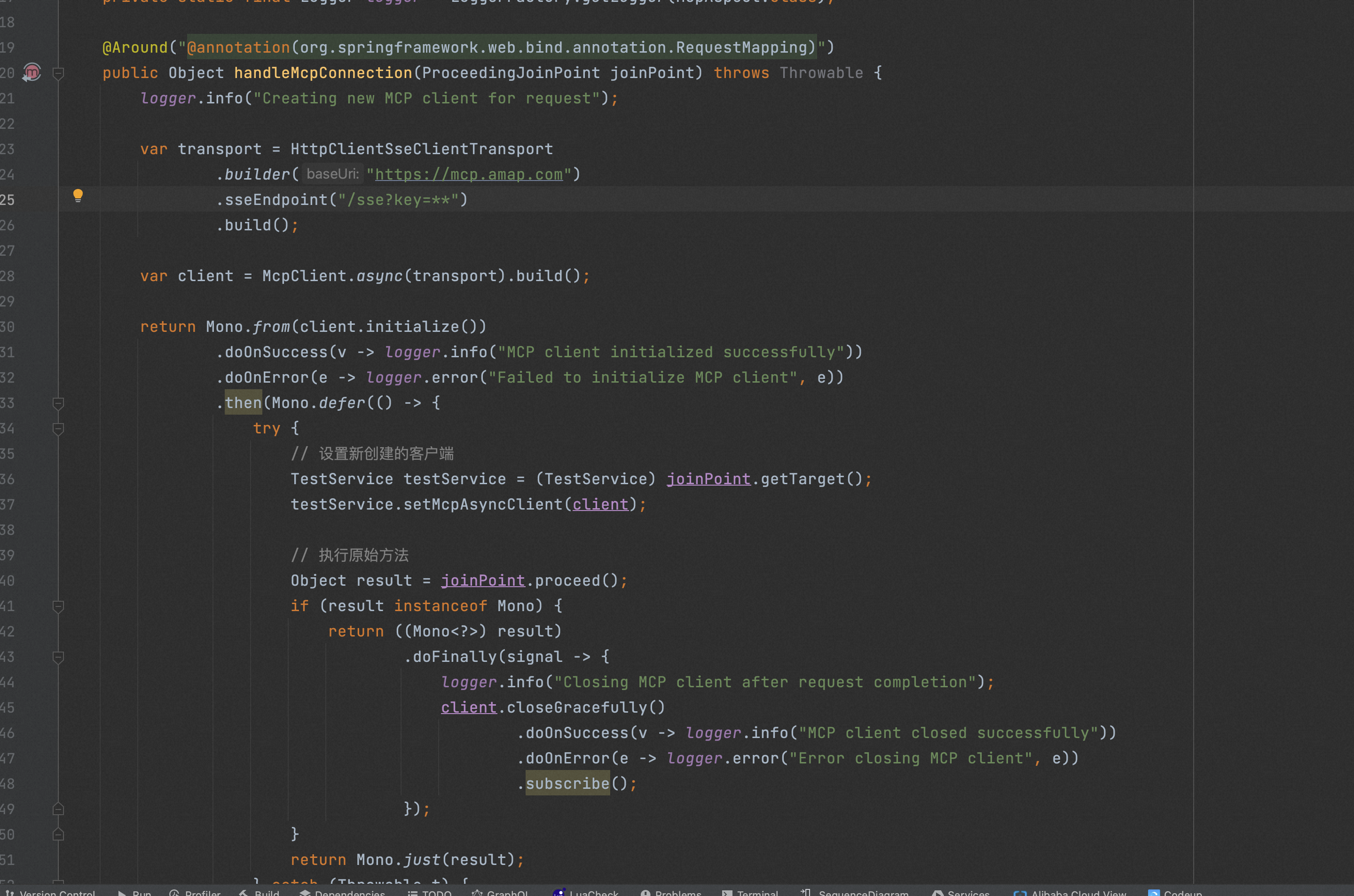
Task: Click joinPoint.proceed() on line 40
Action: point(529,581)
